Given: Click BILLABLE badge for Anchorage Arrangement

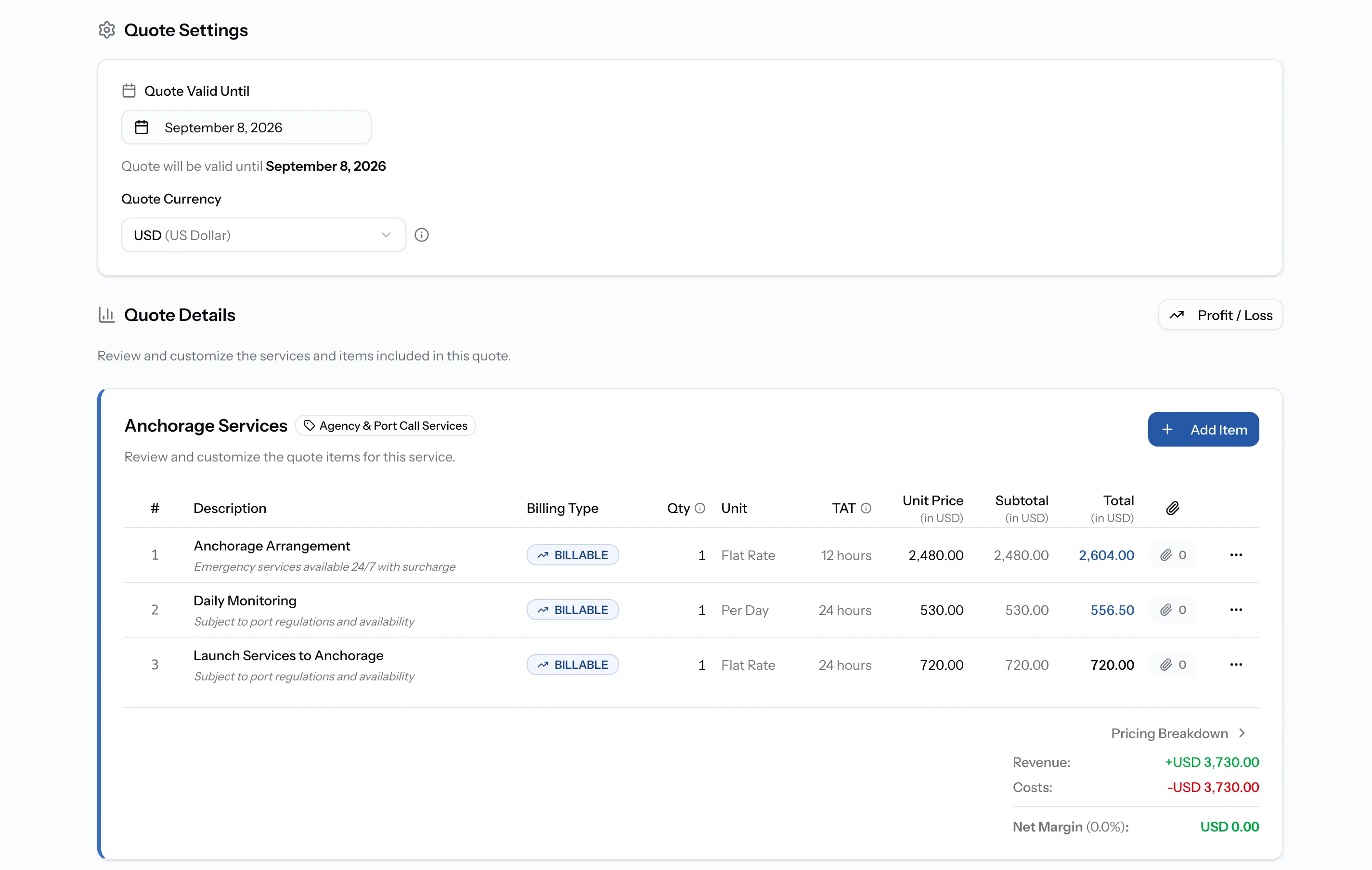Looking at the screenshot, I should click(x=572, y=554).
